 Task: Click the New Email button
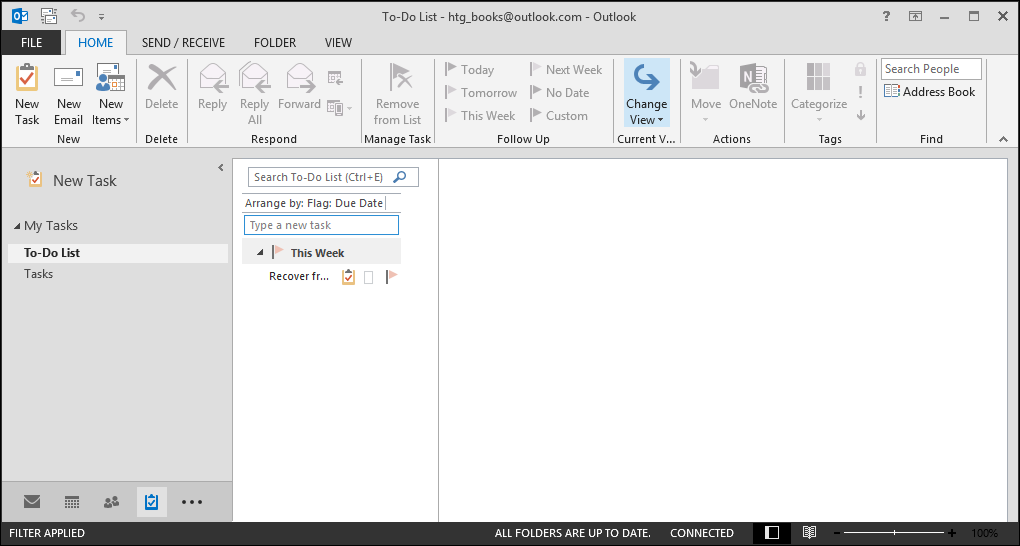[68, 94]
